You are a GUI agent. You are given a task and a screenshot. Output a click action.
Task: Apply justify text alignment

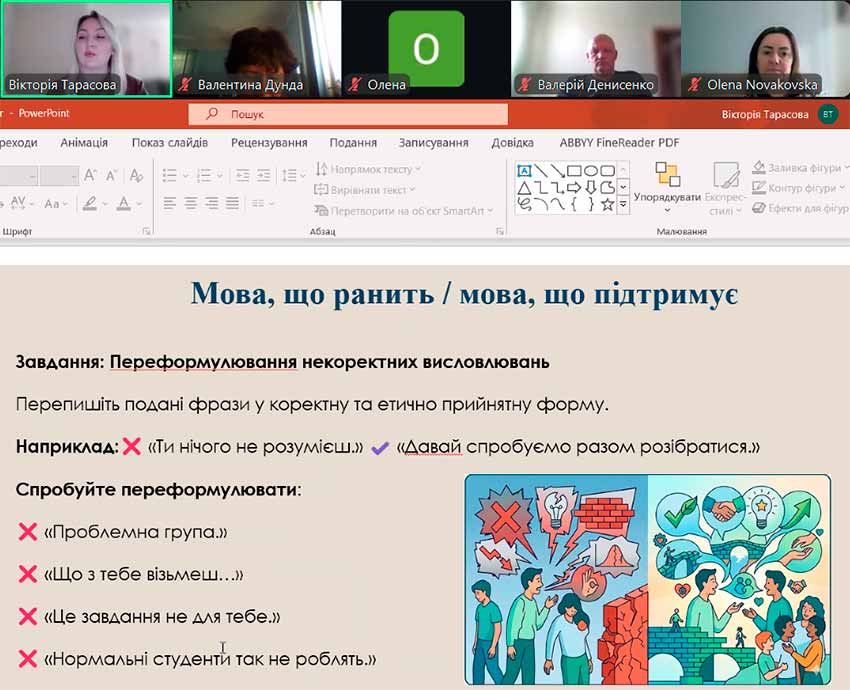click(233, 203)
